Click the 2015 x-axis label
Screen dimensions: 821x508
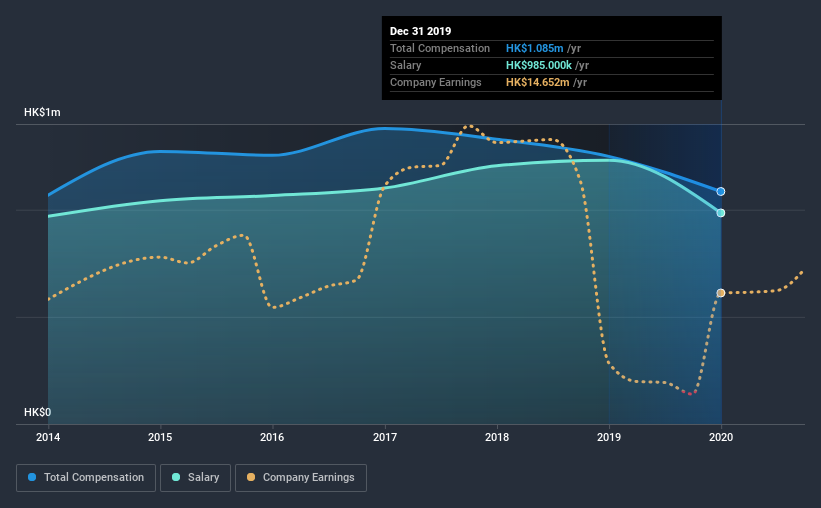[x=160, y=437]
